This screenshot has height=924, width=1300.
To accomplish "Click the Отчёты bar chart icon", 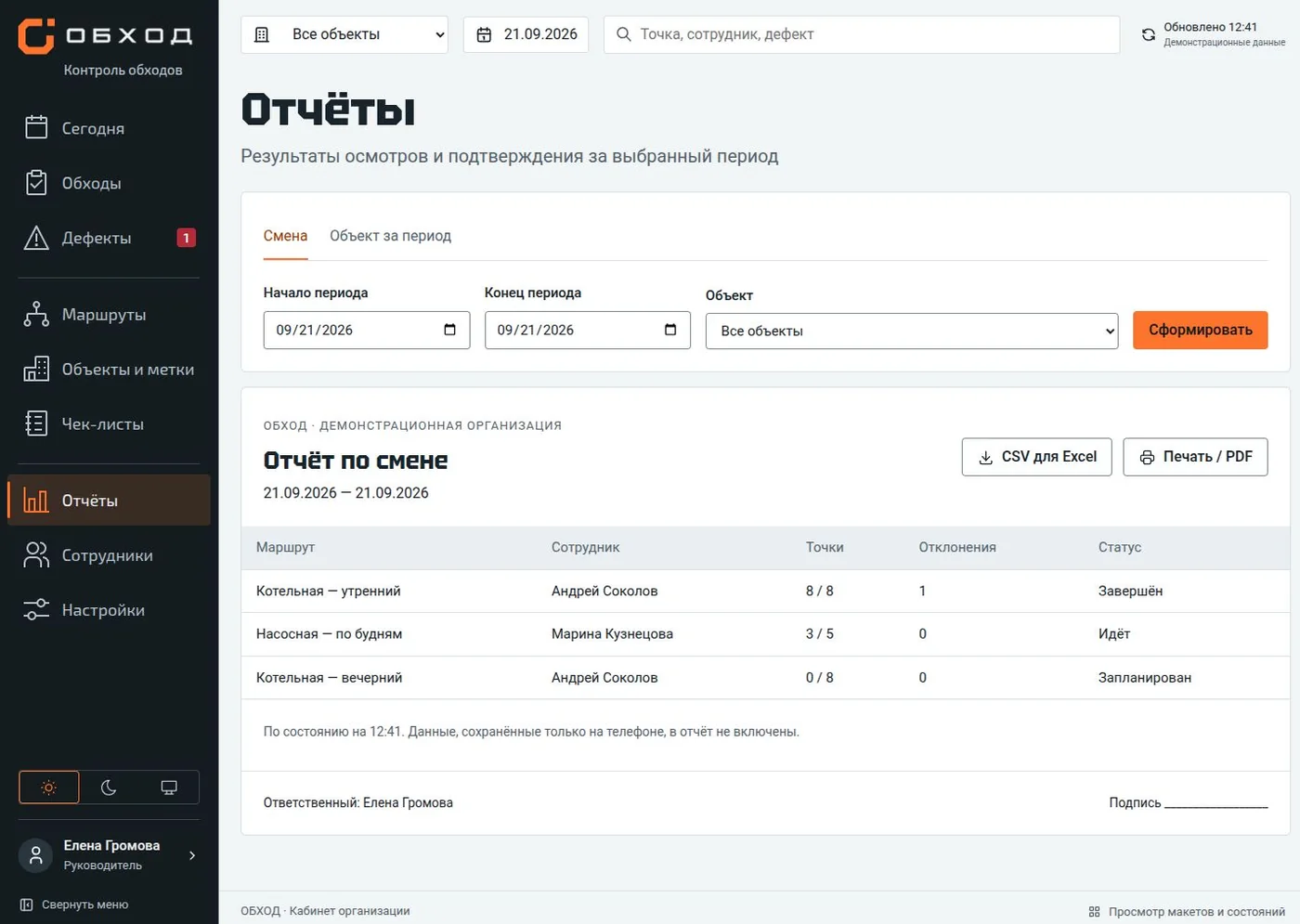I will click(x=36, y=501).
